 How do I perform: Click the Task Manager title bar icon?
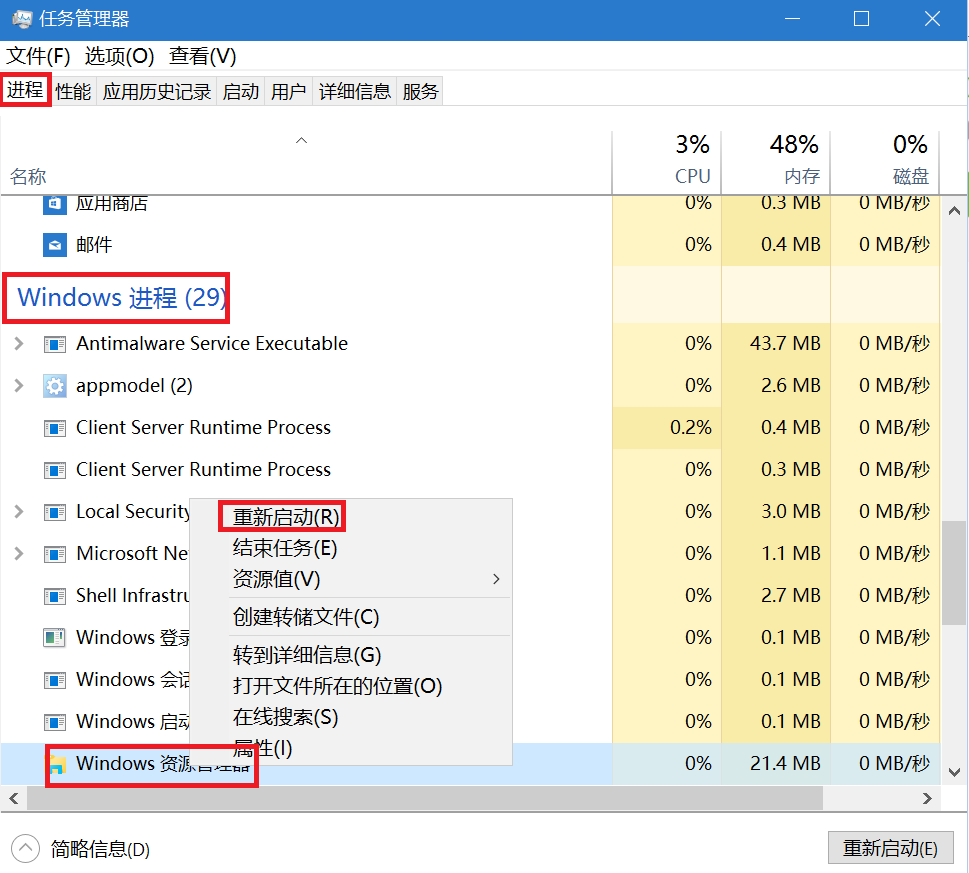(x=22, y=19)
